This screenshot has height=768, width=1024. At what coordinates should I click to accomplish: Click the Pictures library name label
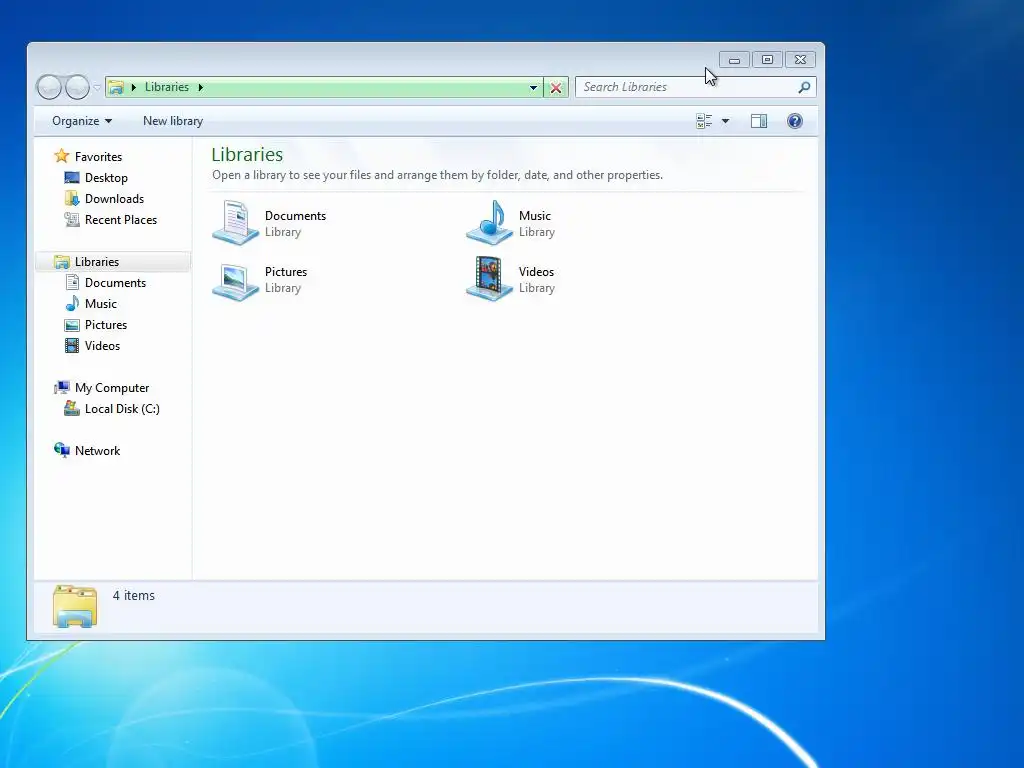286,272
